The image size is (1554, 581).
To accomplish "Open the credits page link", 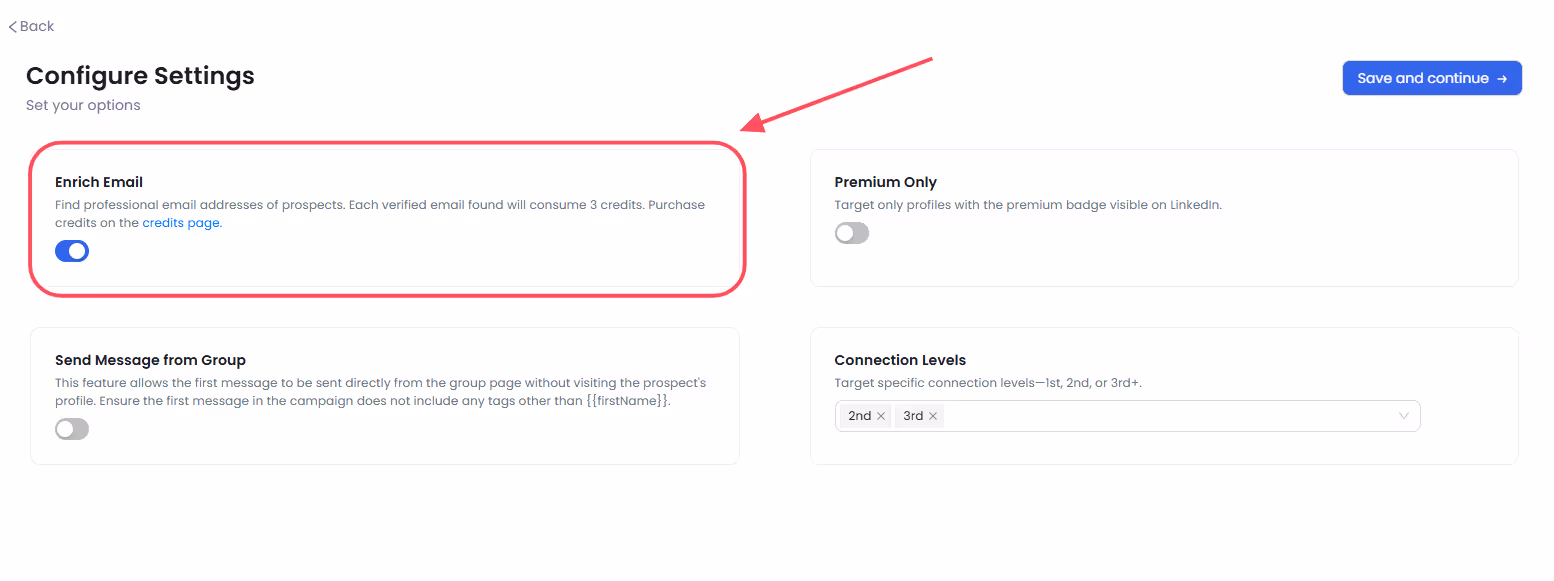I will [x=181, y=222].
